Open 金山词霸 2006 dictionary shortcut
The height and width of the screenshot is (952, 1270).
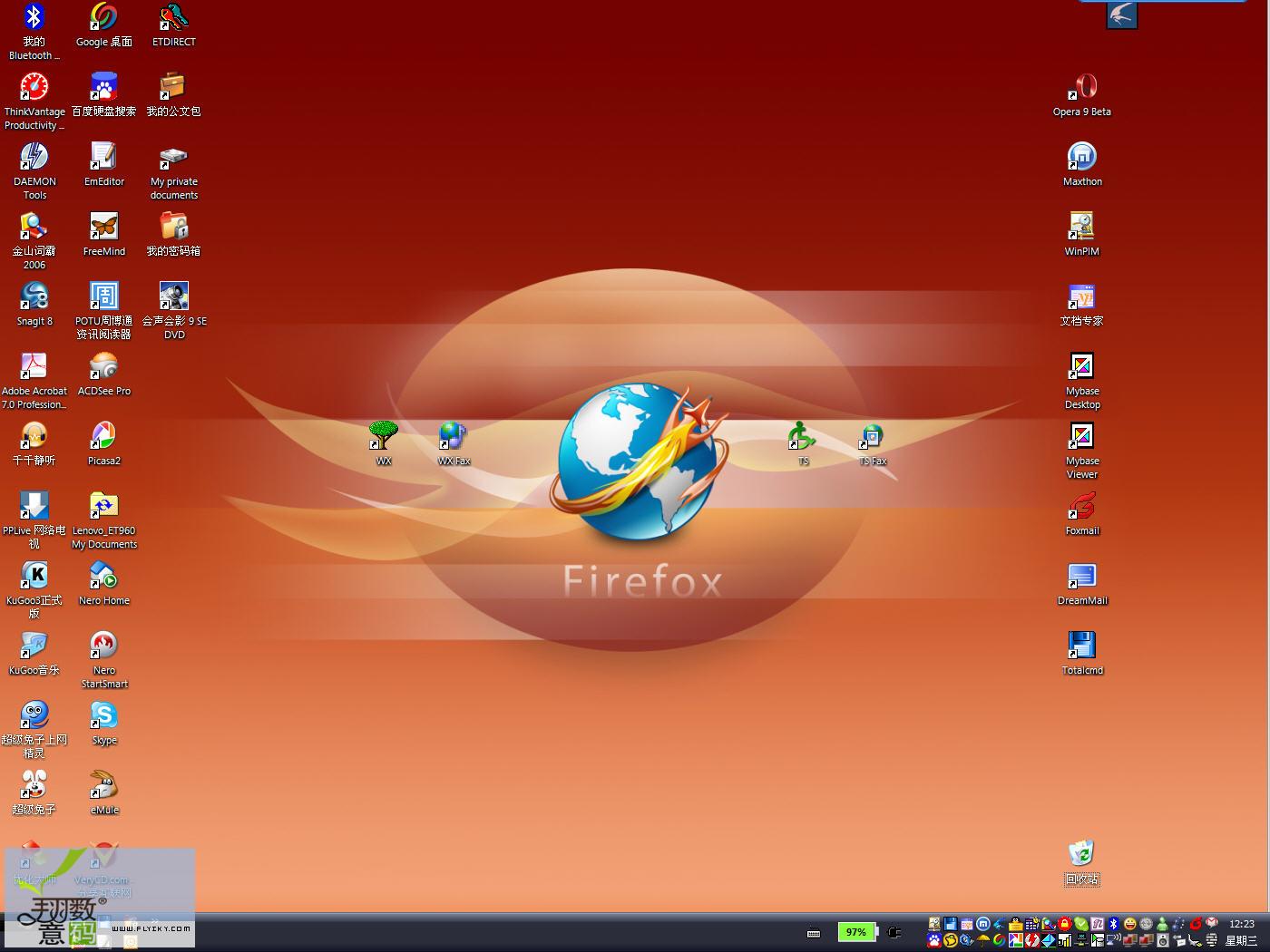[34, 241]
